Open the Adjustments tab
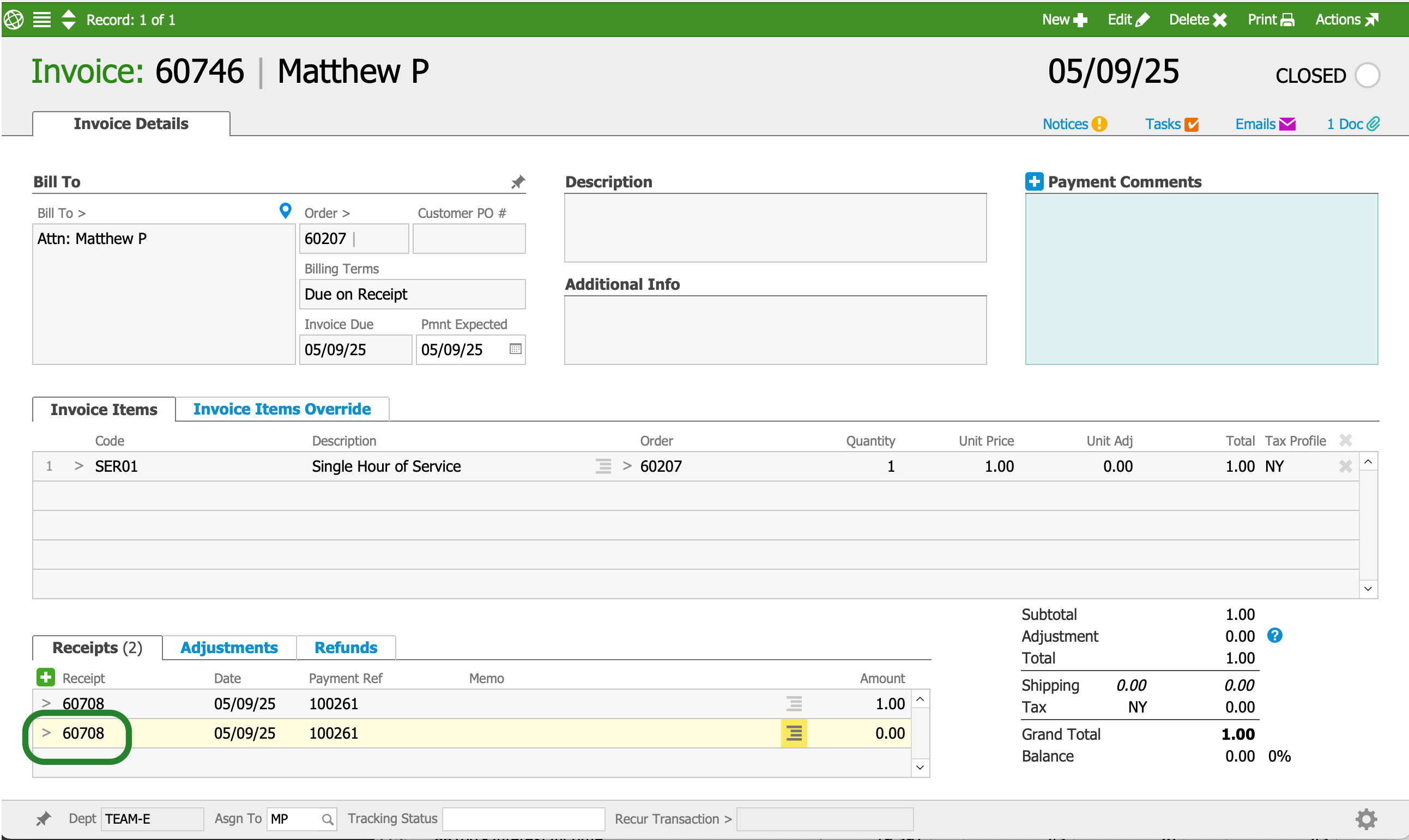This screenshot has height=840, width=1409. click(229, 647)
